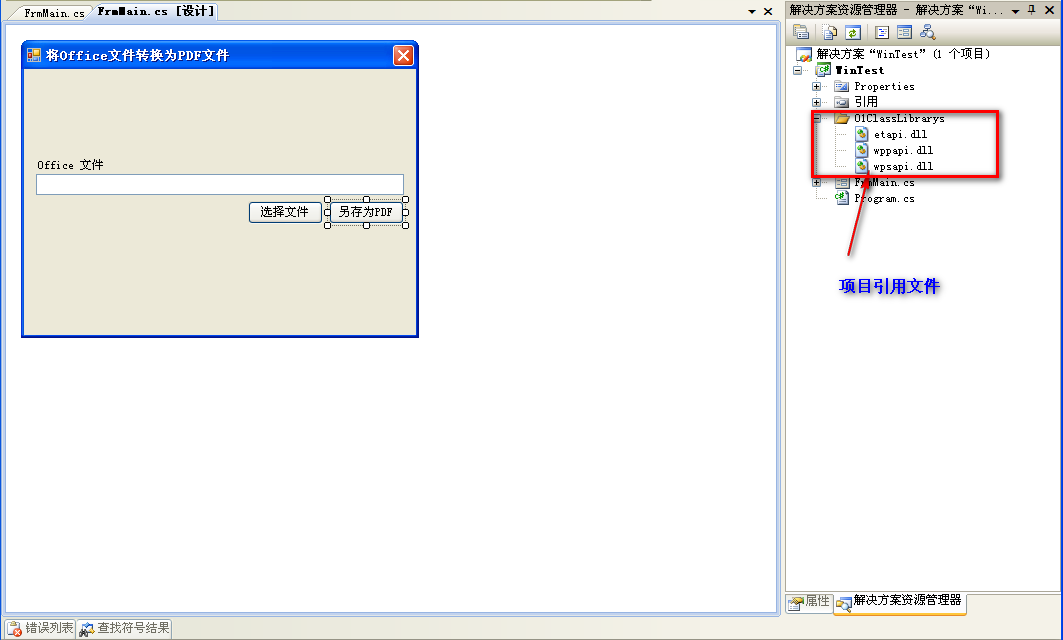Click the View Code toolbar icon

click(x=881, y=32)
